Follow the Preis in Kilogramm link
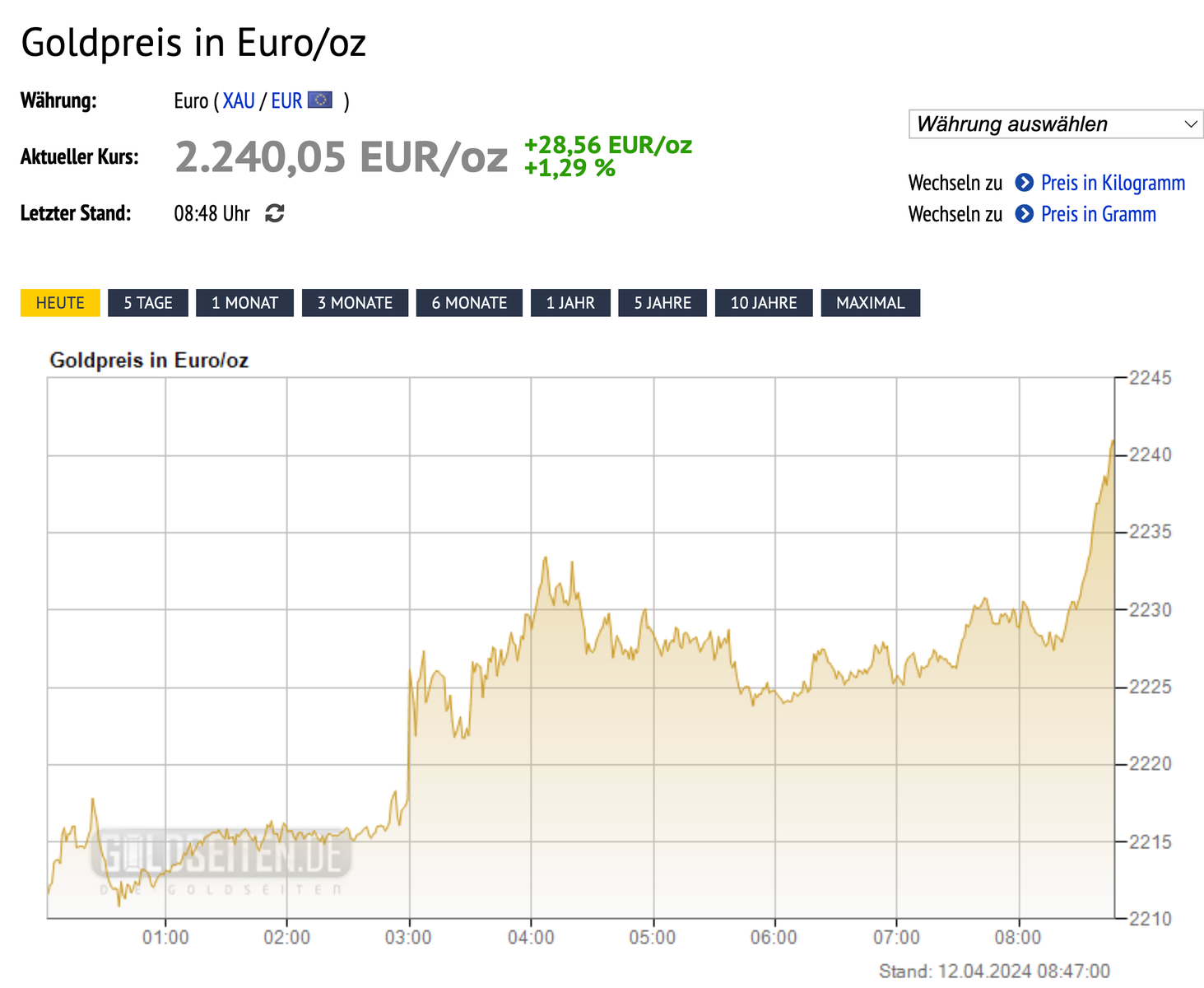 point(1113,183)
